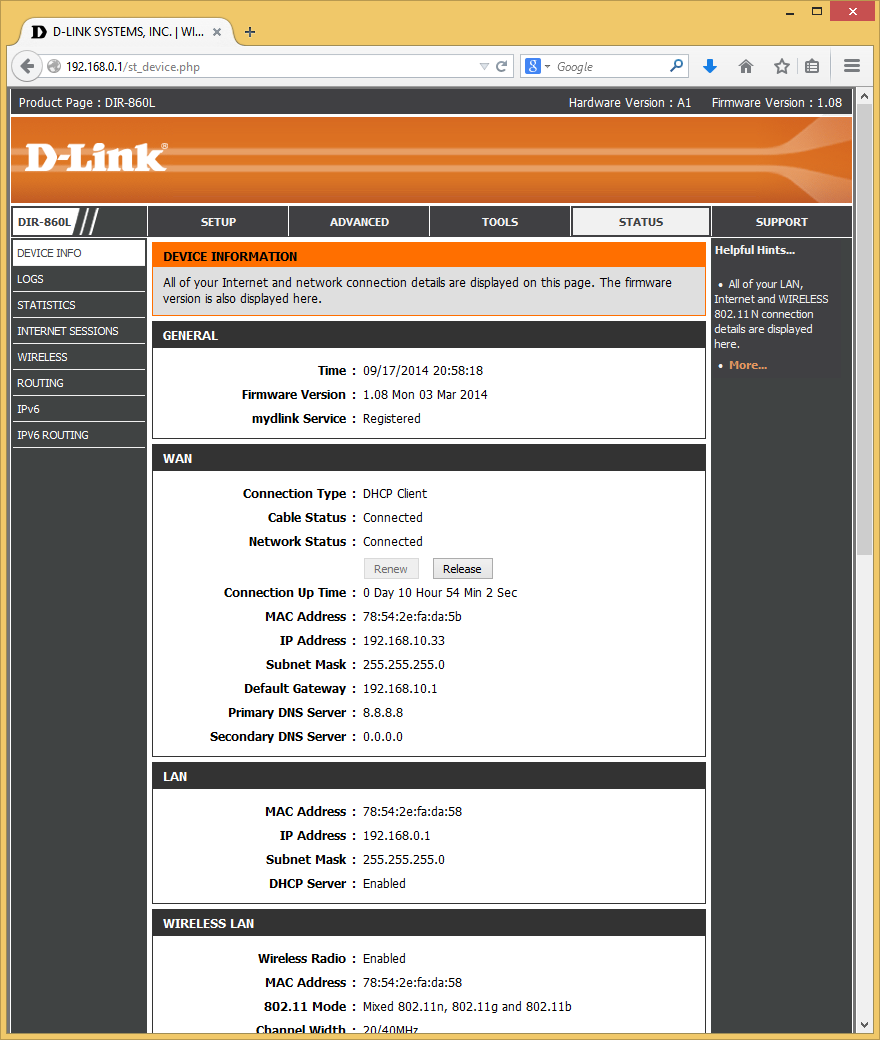The width and height of the screenshot is (880, 1040).
Task: Click the LAN IP address 192.168.0.1
Action: pos(396,835)
